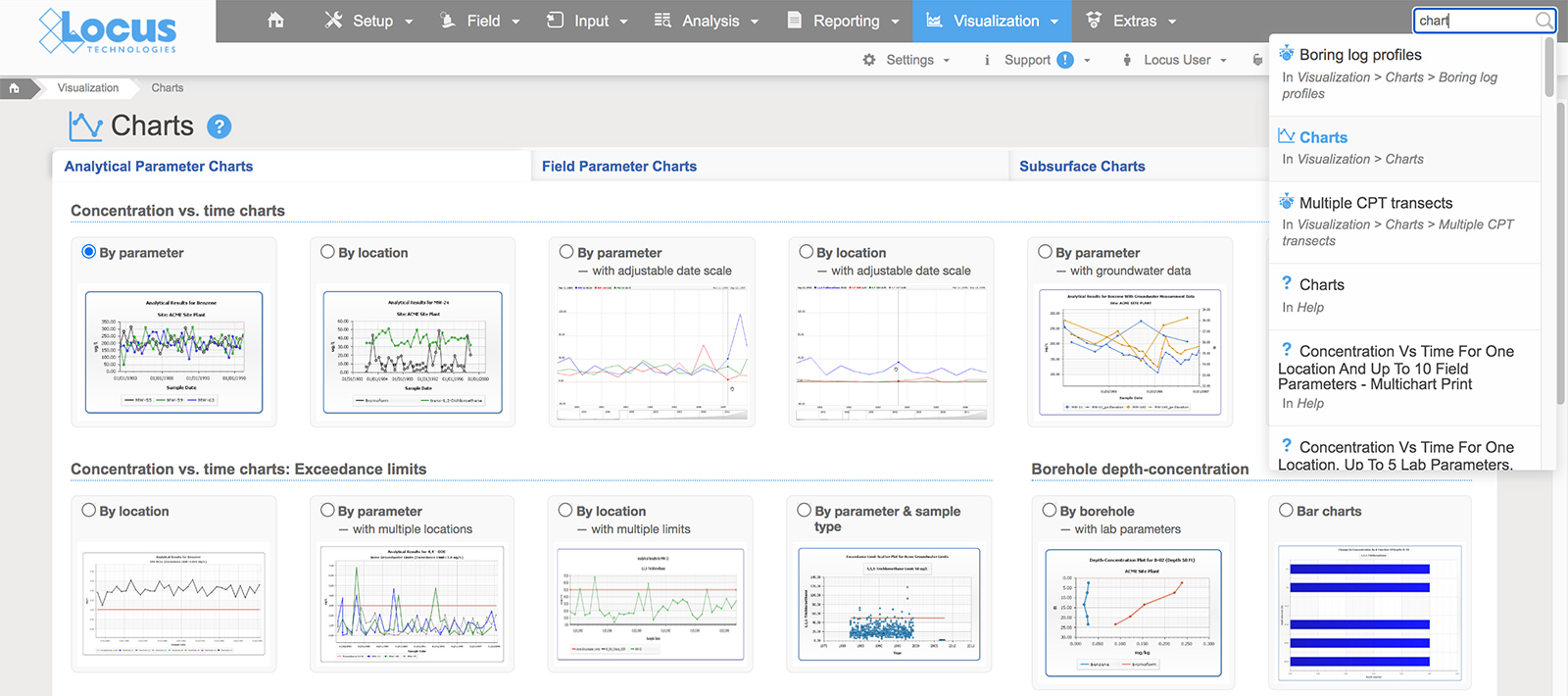Click the sample type scatter chart thumbnail
The width and height of the screenshot is (1568, 696).
889,604
